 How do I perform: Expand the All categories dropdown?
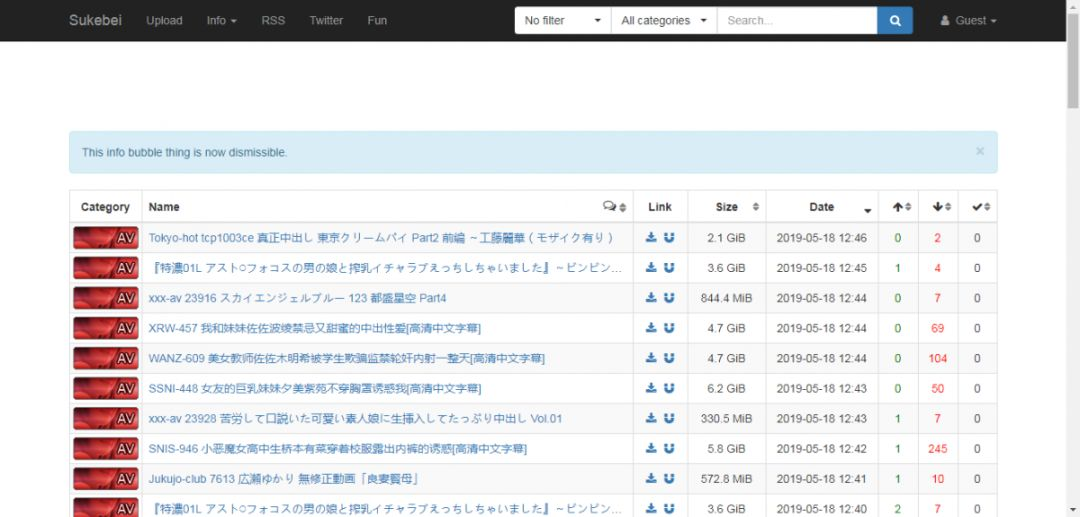(663, 21)
